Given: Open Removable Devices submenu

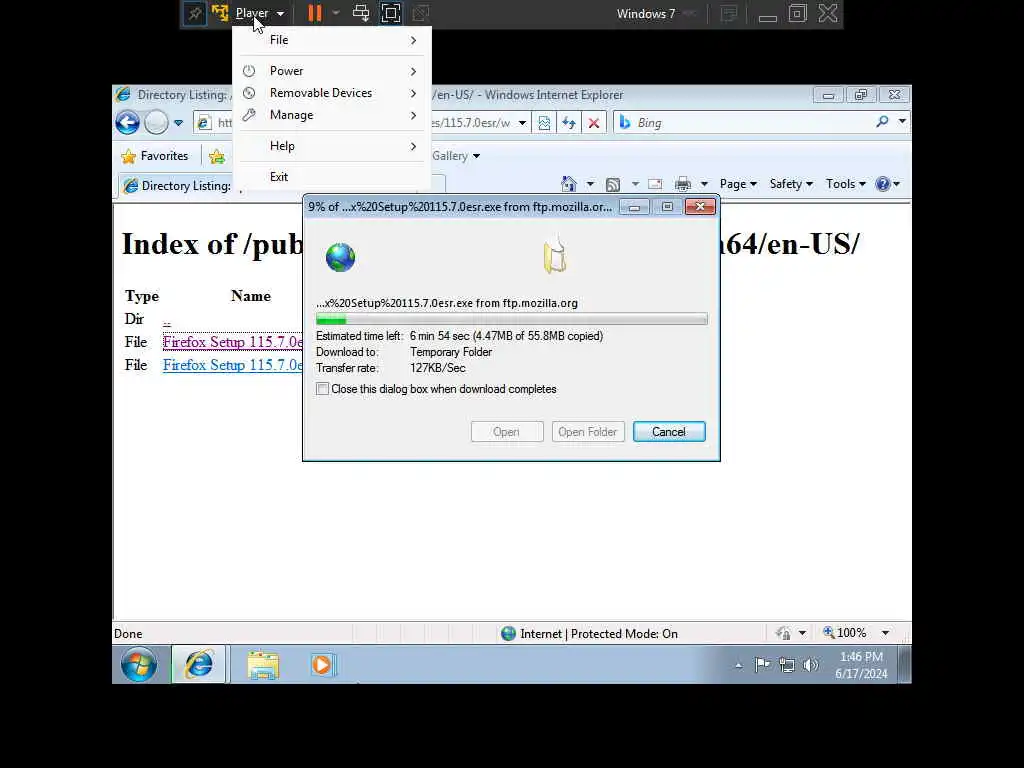Looking at the screenshot, I should pos(332,93).
